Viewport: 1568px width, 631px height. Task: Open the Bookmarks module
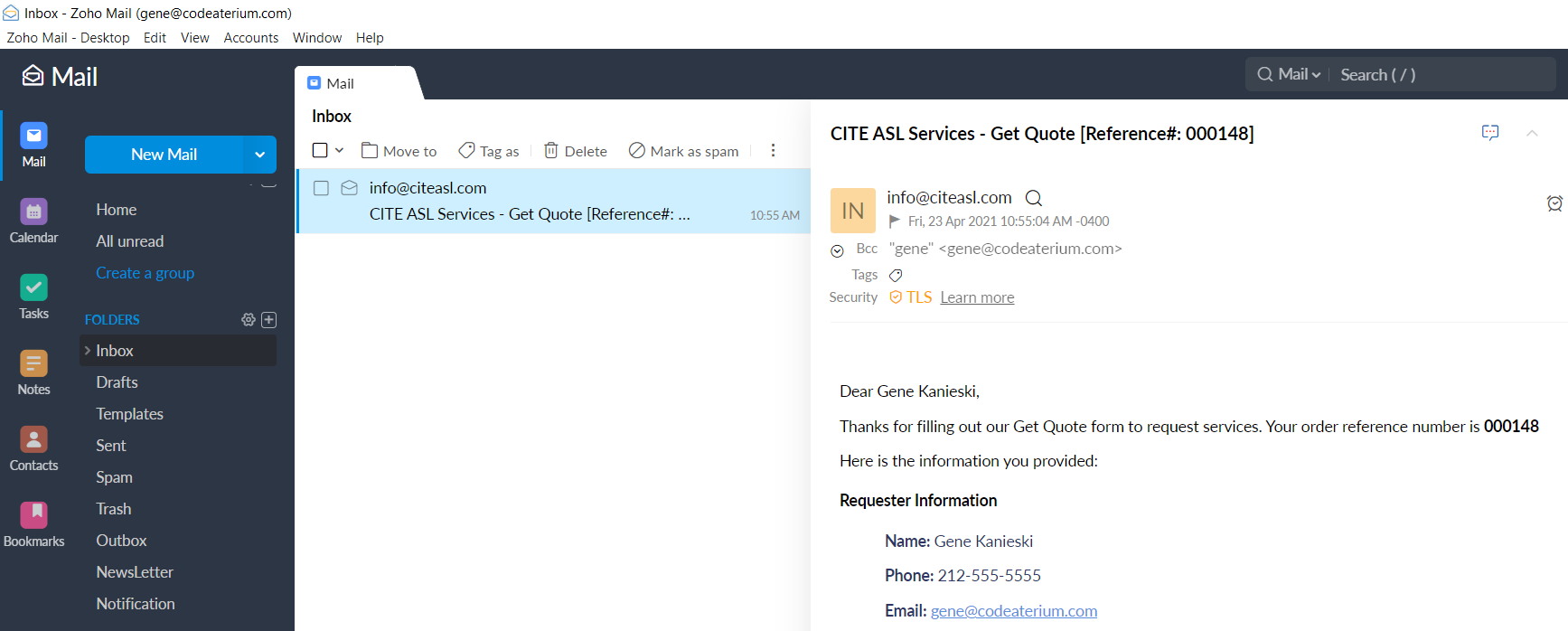pos(33,524)
